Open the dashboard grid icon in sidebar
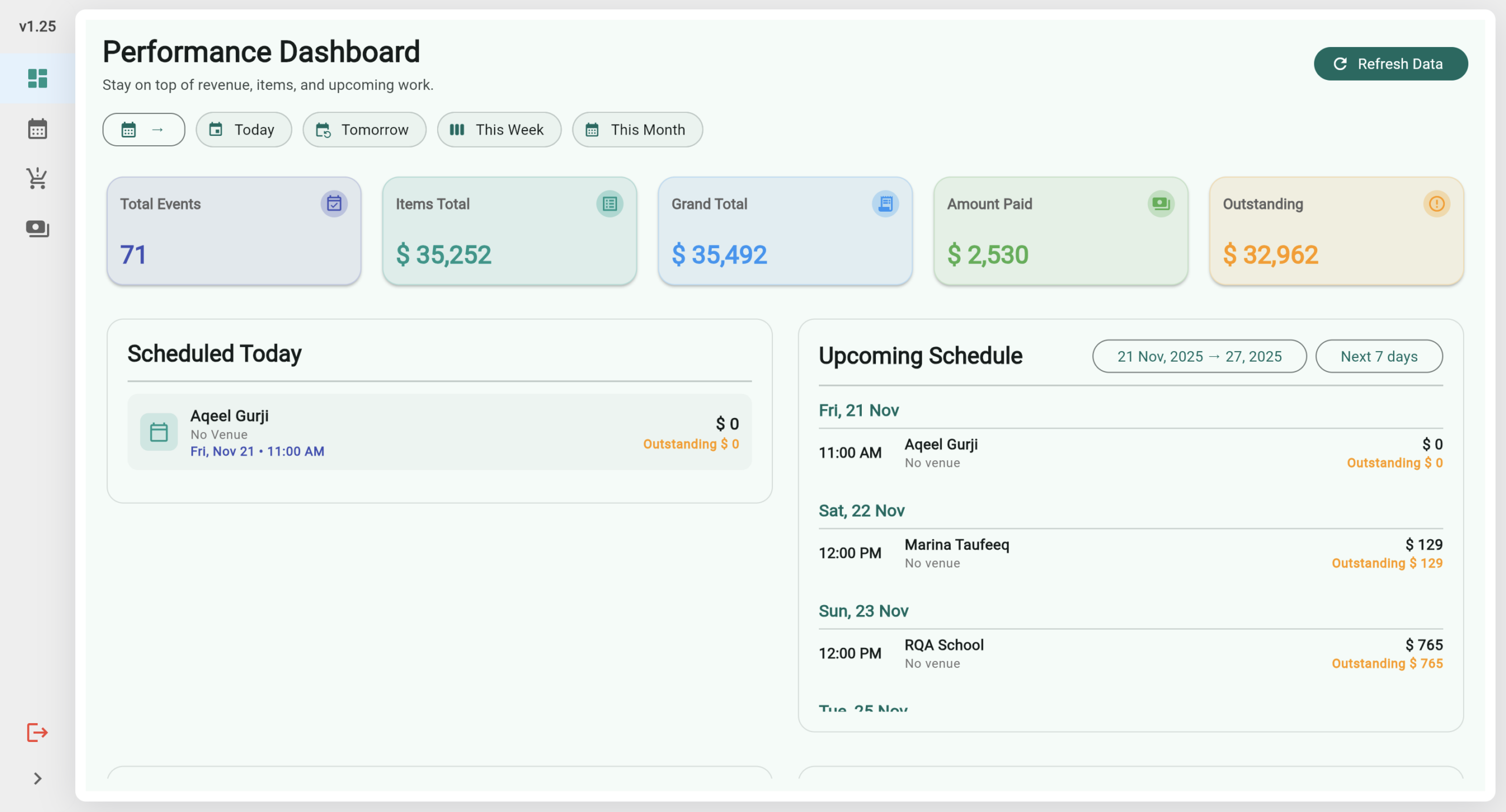 [37, 78]
